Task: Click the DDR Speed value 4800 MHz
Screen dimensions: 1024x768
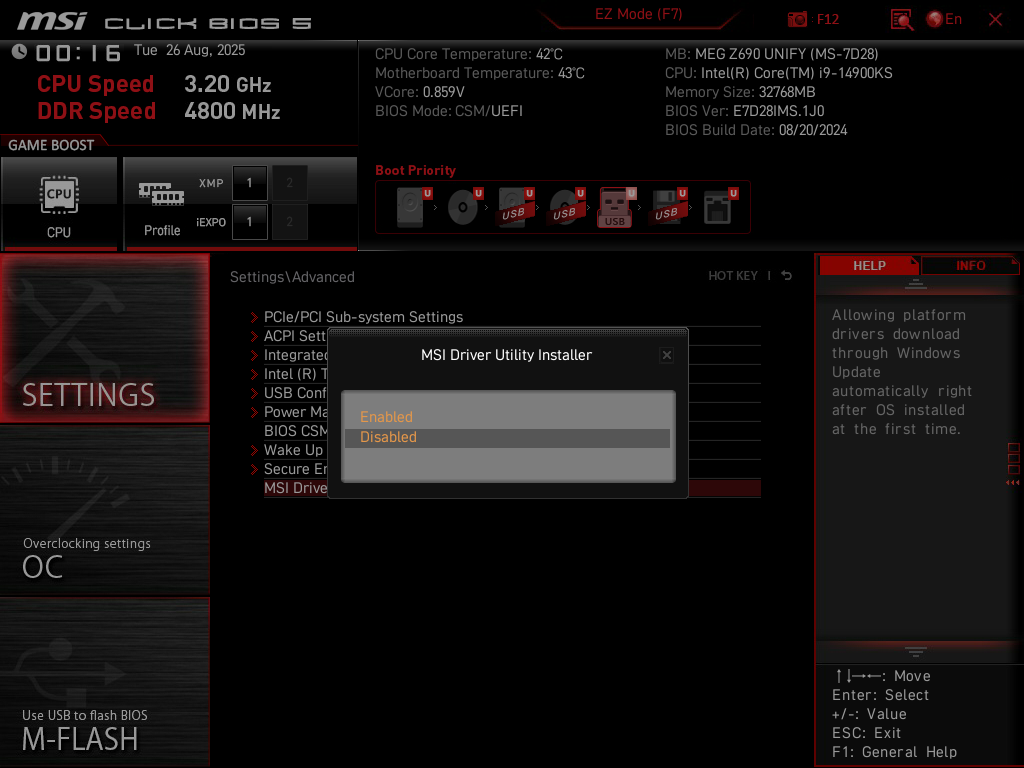Action: (232, 111)
